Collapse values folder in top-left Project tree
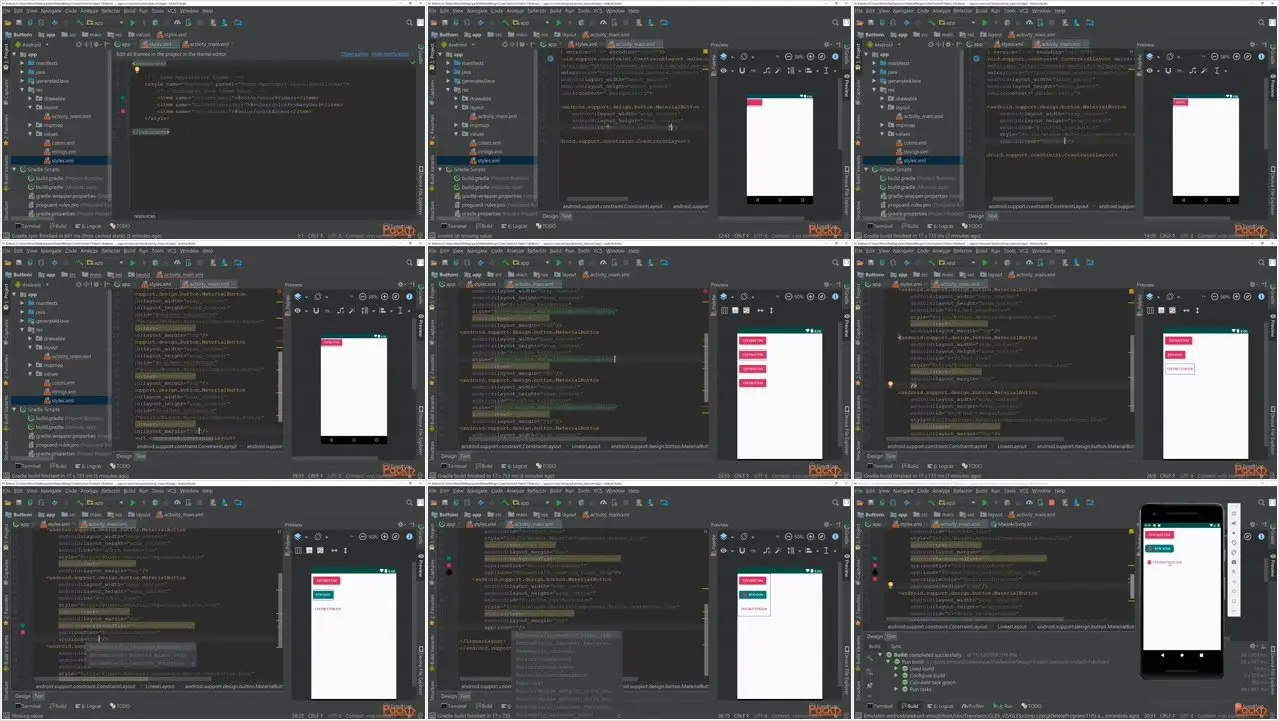This screenshot has height=721, width=1279. tap(30, 134)
